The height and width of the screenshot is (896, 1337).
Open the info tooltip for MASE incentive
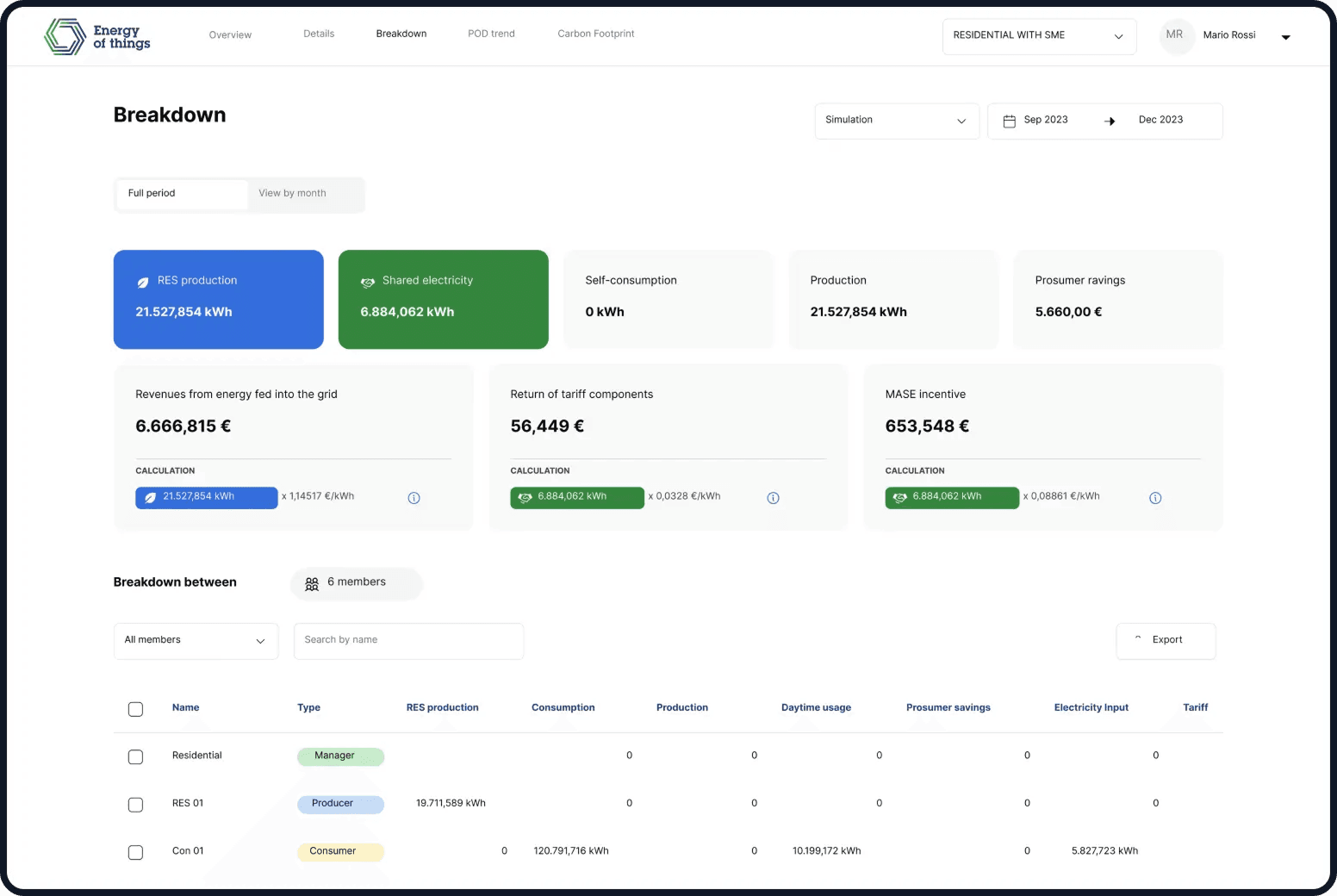(1155, 497)
